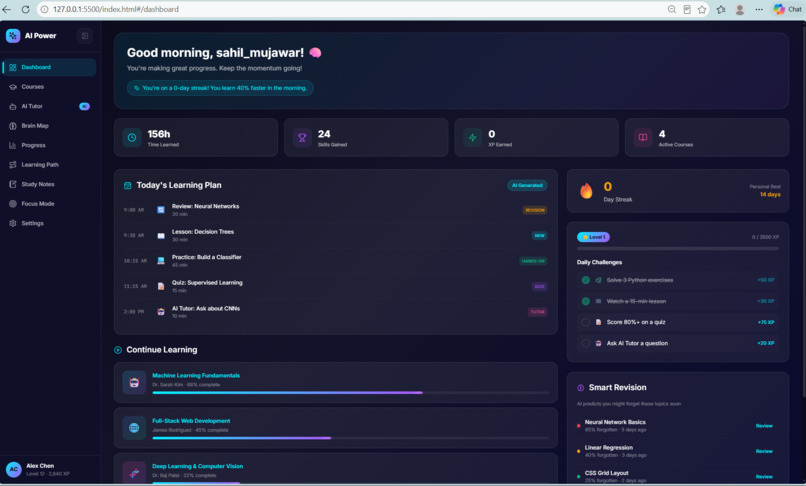
Task: Click the book icon on Active Courses card
Action: click(643, 138)
